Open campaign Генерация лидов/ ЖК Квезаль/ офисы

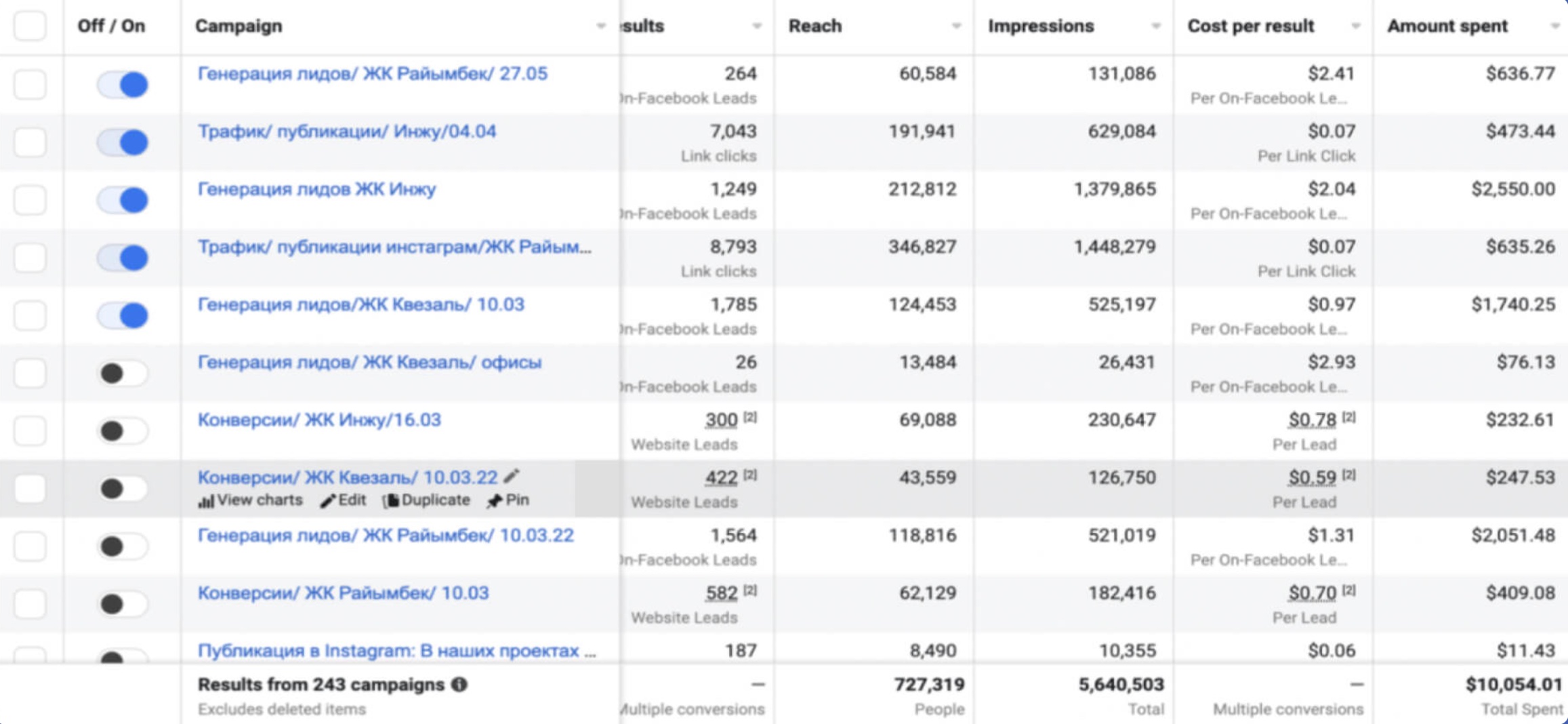coord(369,362)
